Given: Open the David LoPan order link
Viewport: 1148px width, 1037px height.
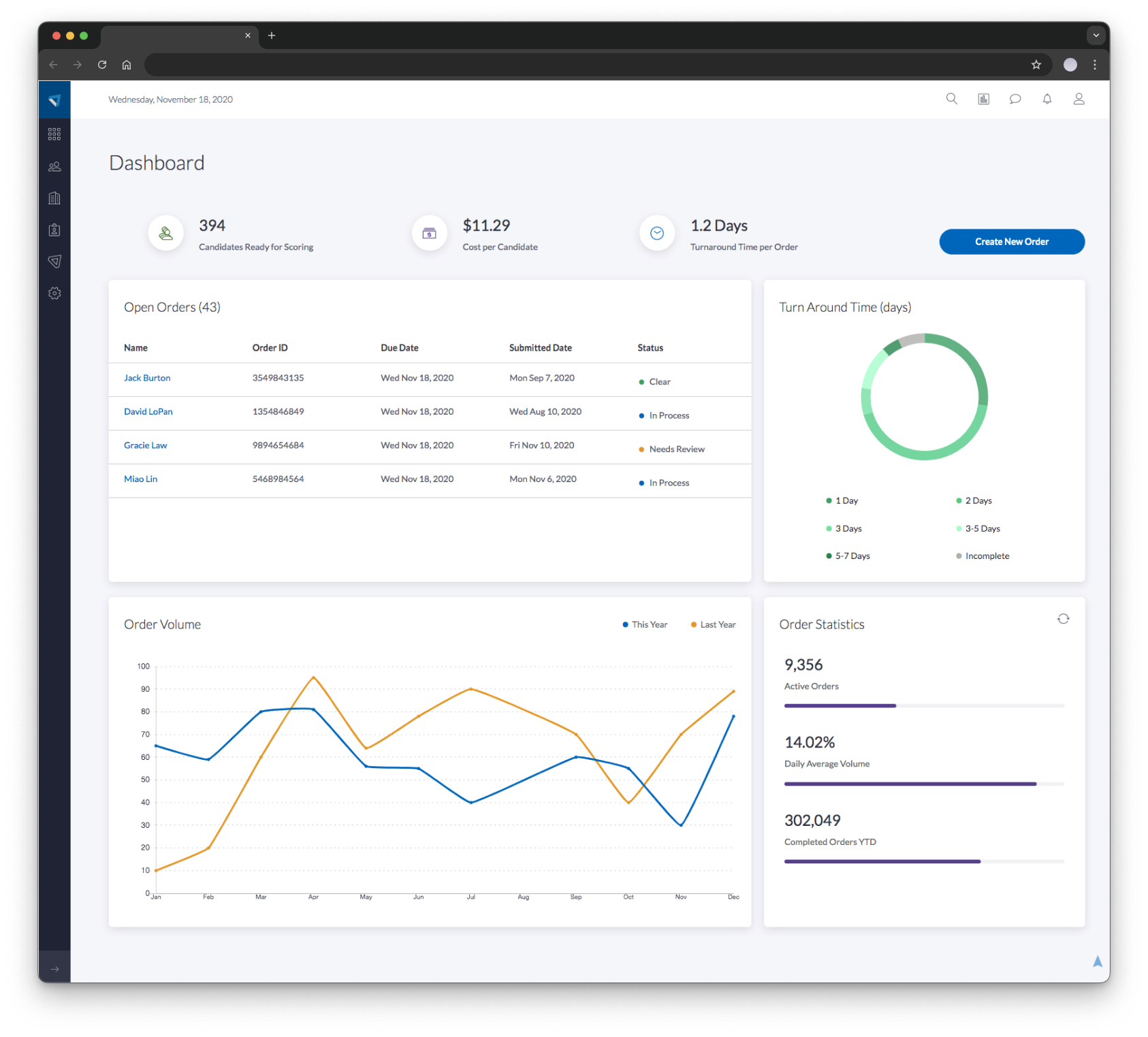Looking at the screenshot, I should pos(148,412).
